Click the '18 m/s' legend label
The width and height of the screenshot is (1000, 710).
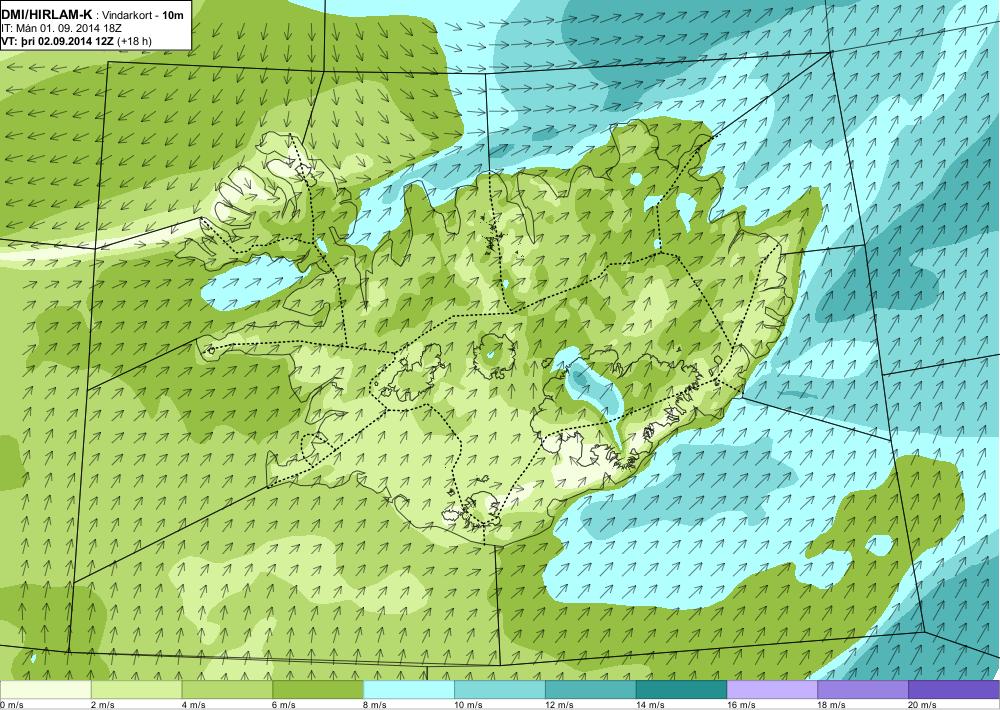832,705
